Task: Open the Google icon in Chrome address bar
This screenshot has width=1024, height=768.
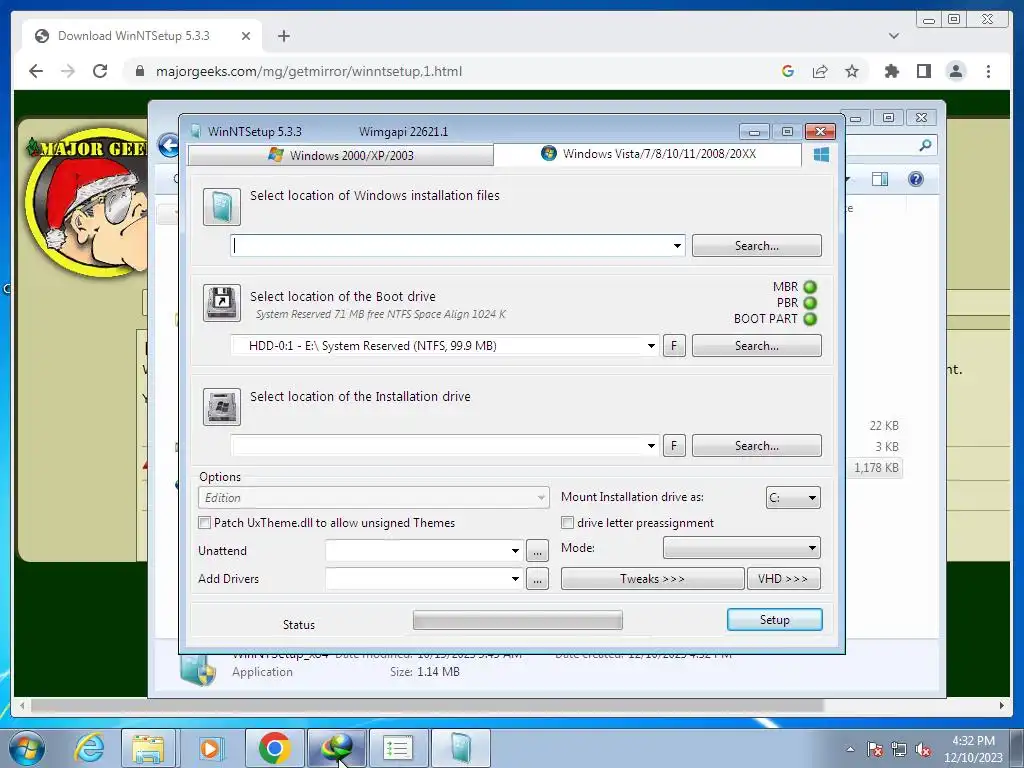Action: point(788,71)
